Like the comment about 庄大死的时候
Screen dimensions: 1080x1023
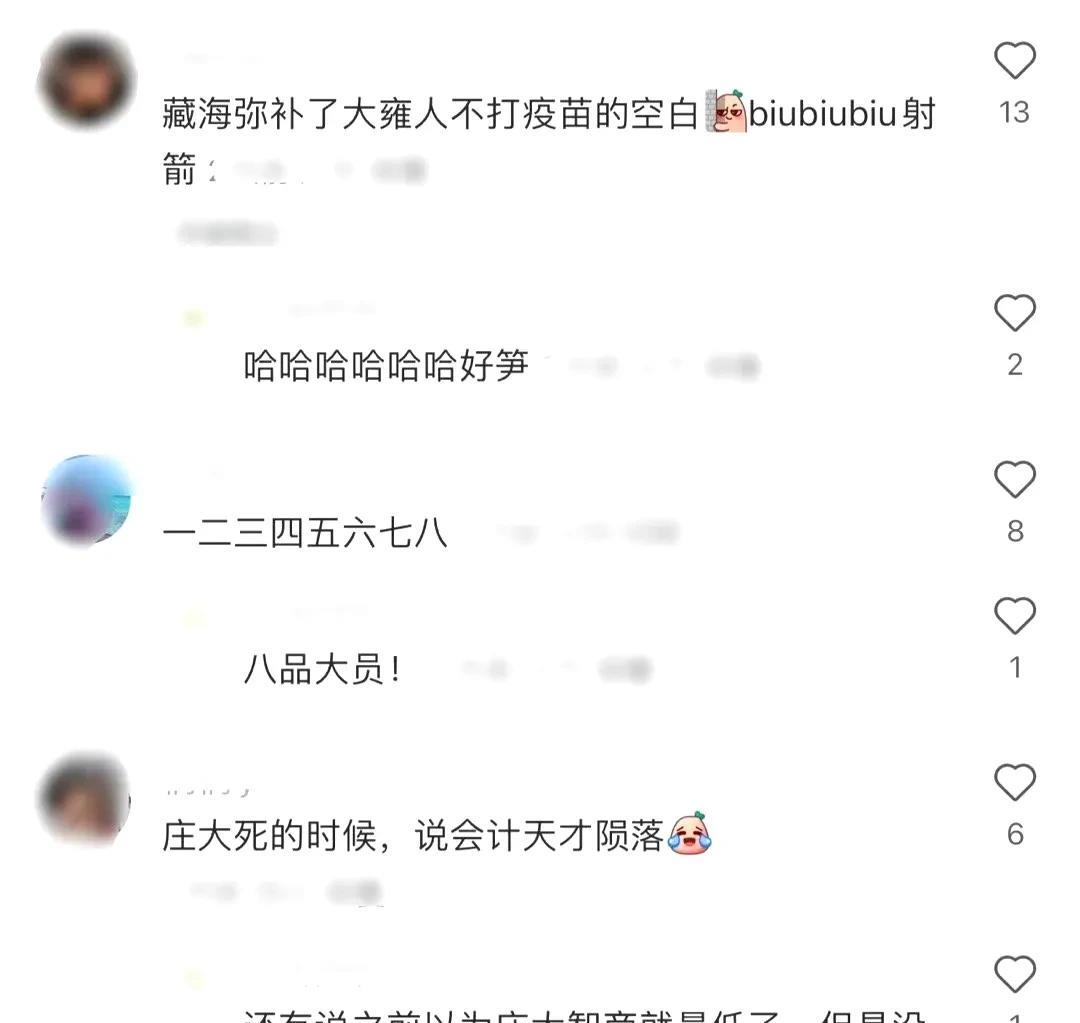click(x=1015, y=782)
